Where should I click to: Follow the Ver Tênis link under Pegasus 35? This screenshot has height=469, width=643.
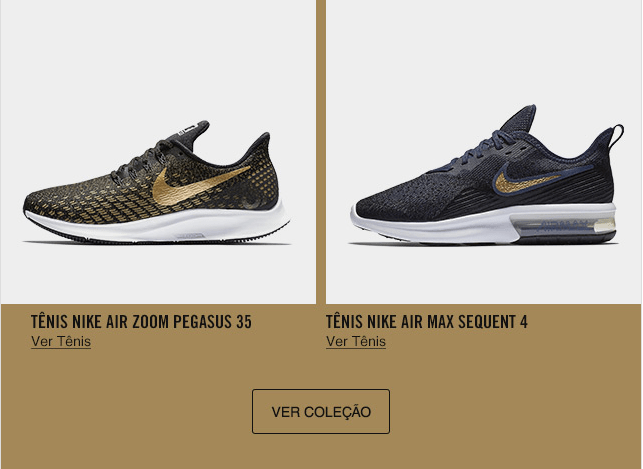click(61, 342)
